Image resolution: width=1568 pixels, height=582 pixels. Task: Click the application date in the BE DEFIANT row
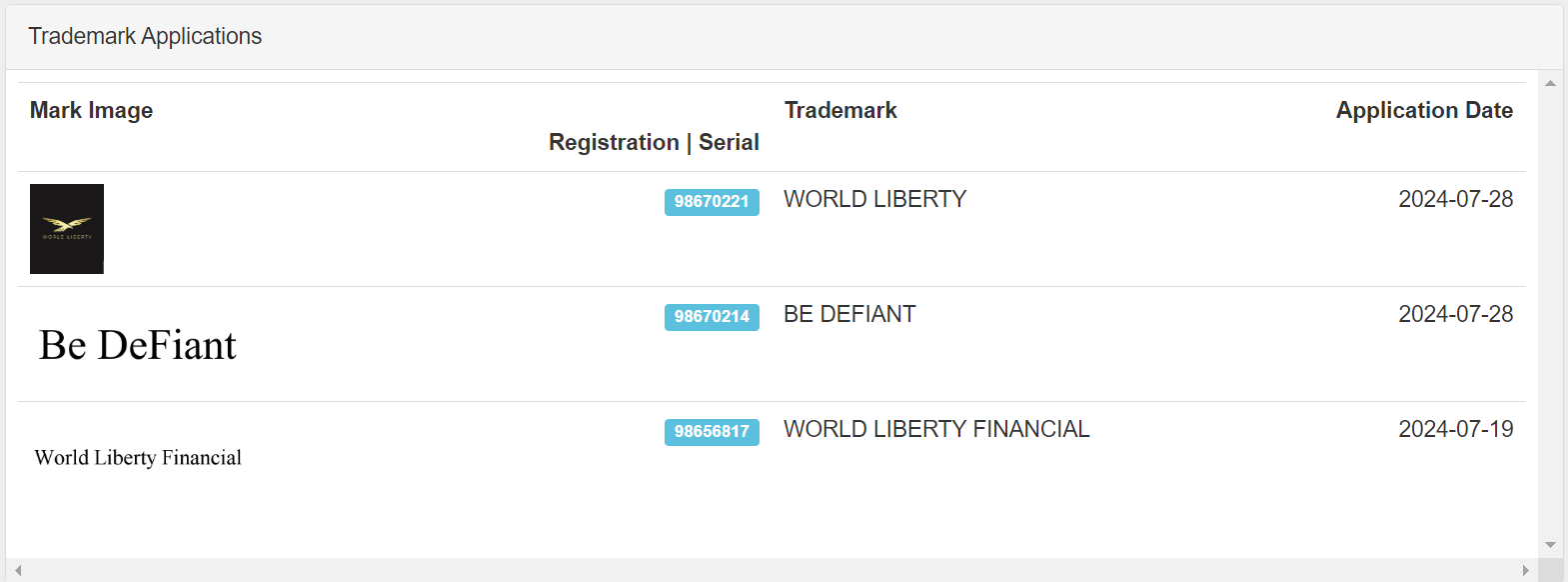point(1455,315)
